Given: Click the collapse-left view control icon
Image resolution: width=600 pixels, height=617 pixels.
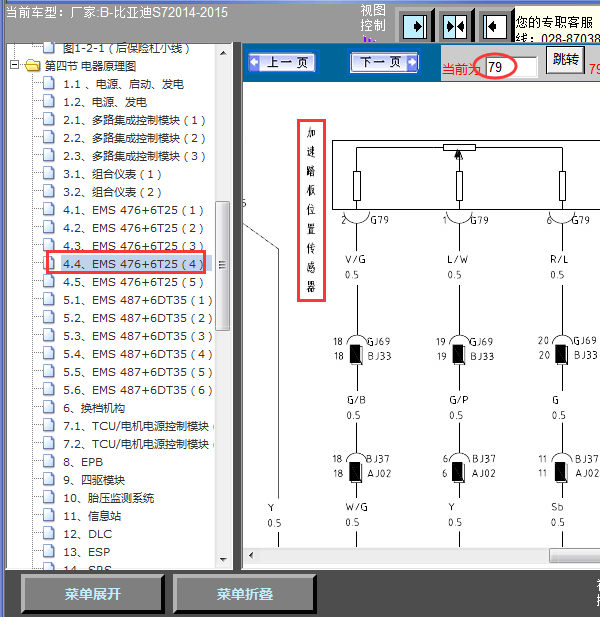Looking at the screenshot, I should [x=494, y=26].
